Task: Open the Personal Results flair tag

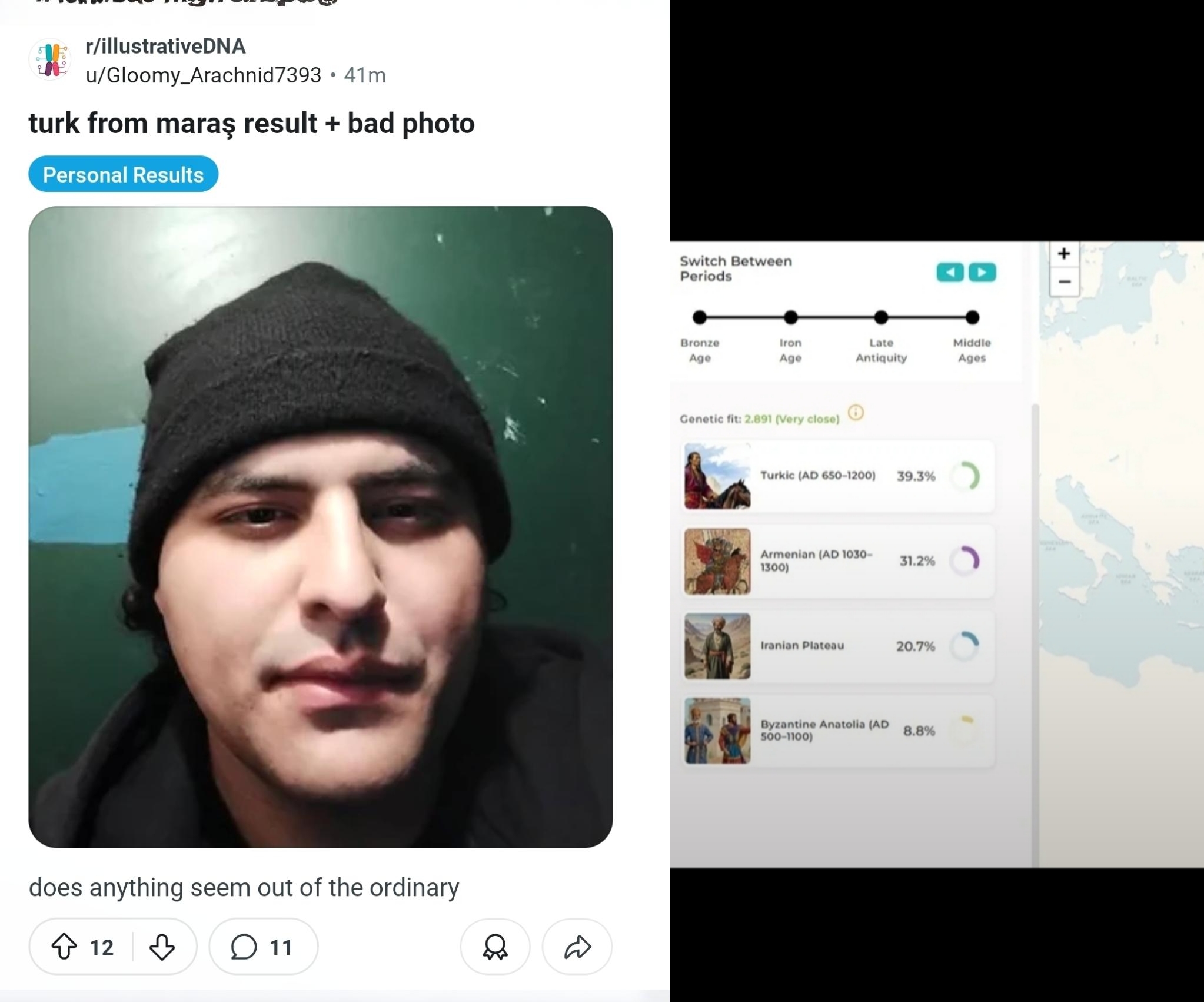Action: pos(124,174)
